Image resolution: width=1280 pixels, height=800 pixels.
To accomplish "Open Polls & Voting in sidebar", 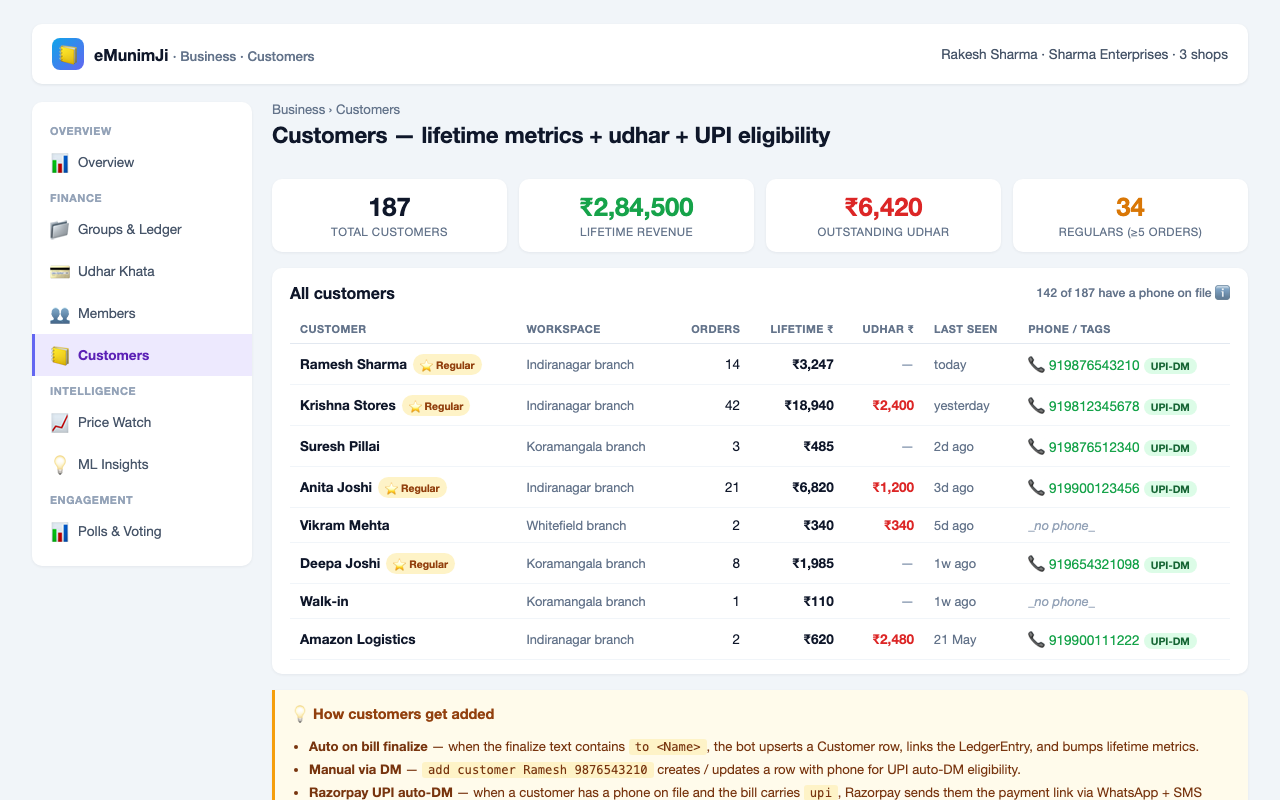I will (x=142, y=531).
